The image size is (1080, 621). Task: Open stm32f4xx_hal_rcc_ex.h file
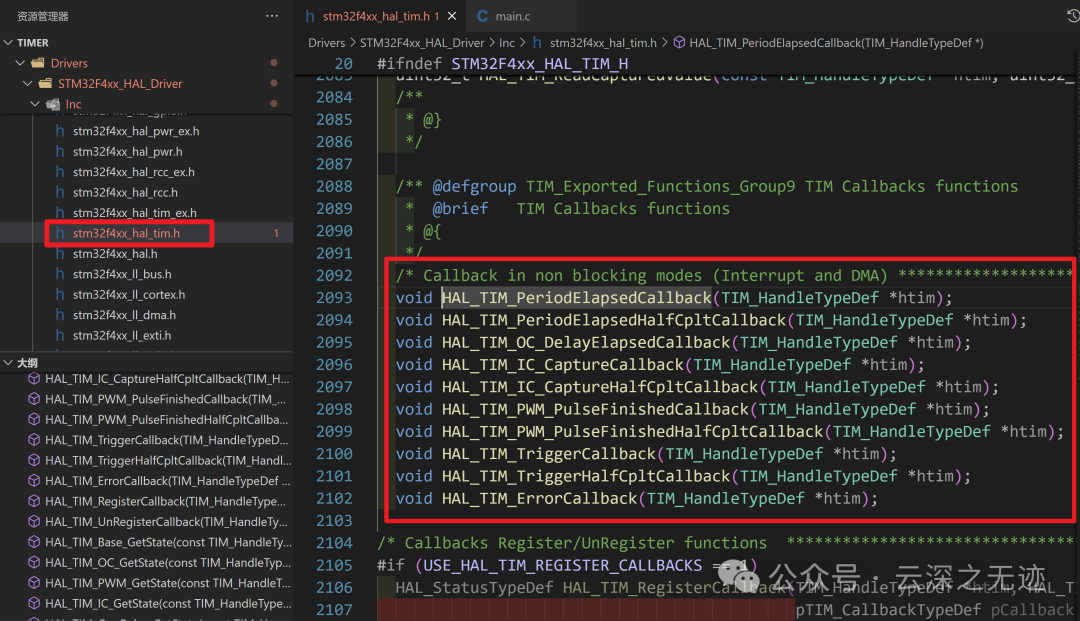pos(134,172)
